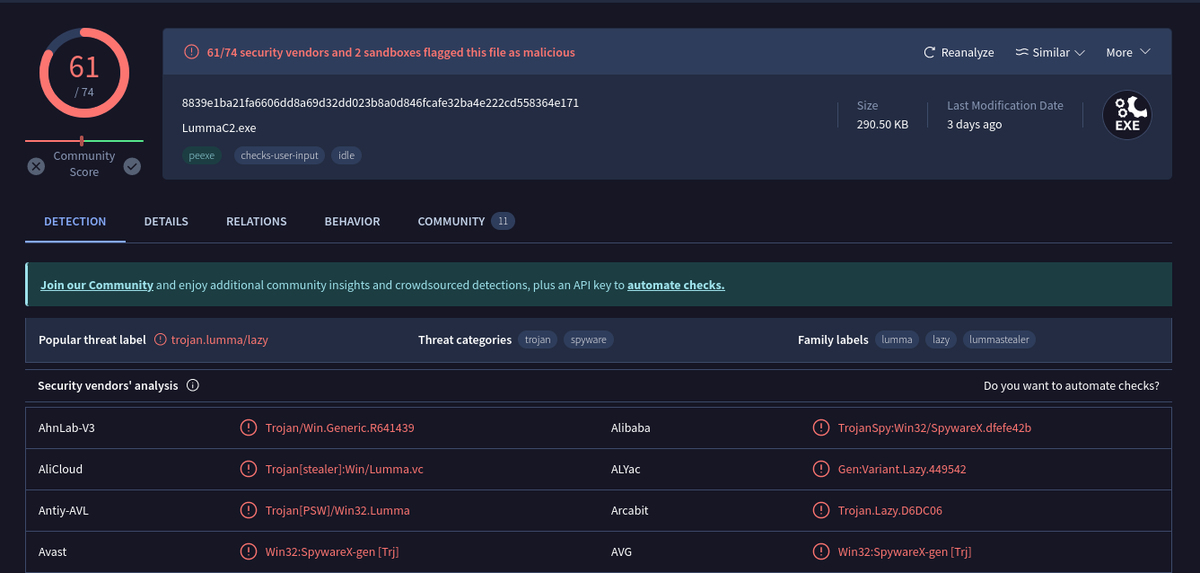Click the Arcabit vendor name

pyautogui.click(x=630, y=510)
